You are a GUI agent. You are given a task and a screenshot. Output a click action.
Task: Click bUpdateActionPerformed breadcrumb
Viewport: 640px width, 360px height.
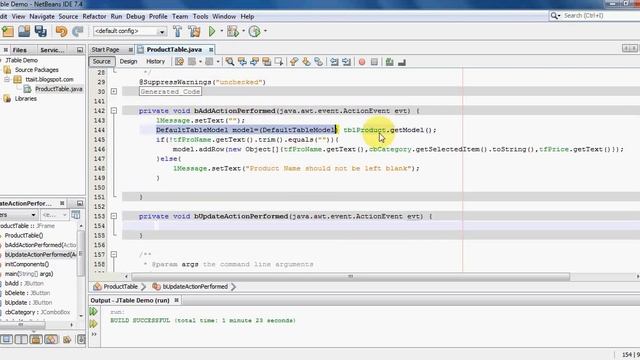tap(195, 287)
